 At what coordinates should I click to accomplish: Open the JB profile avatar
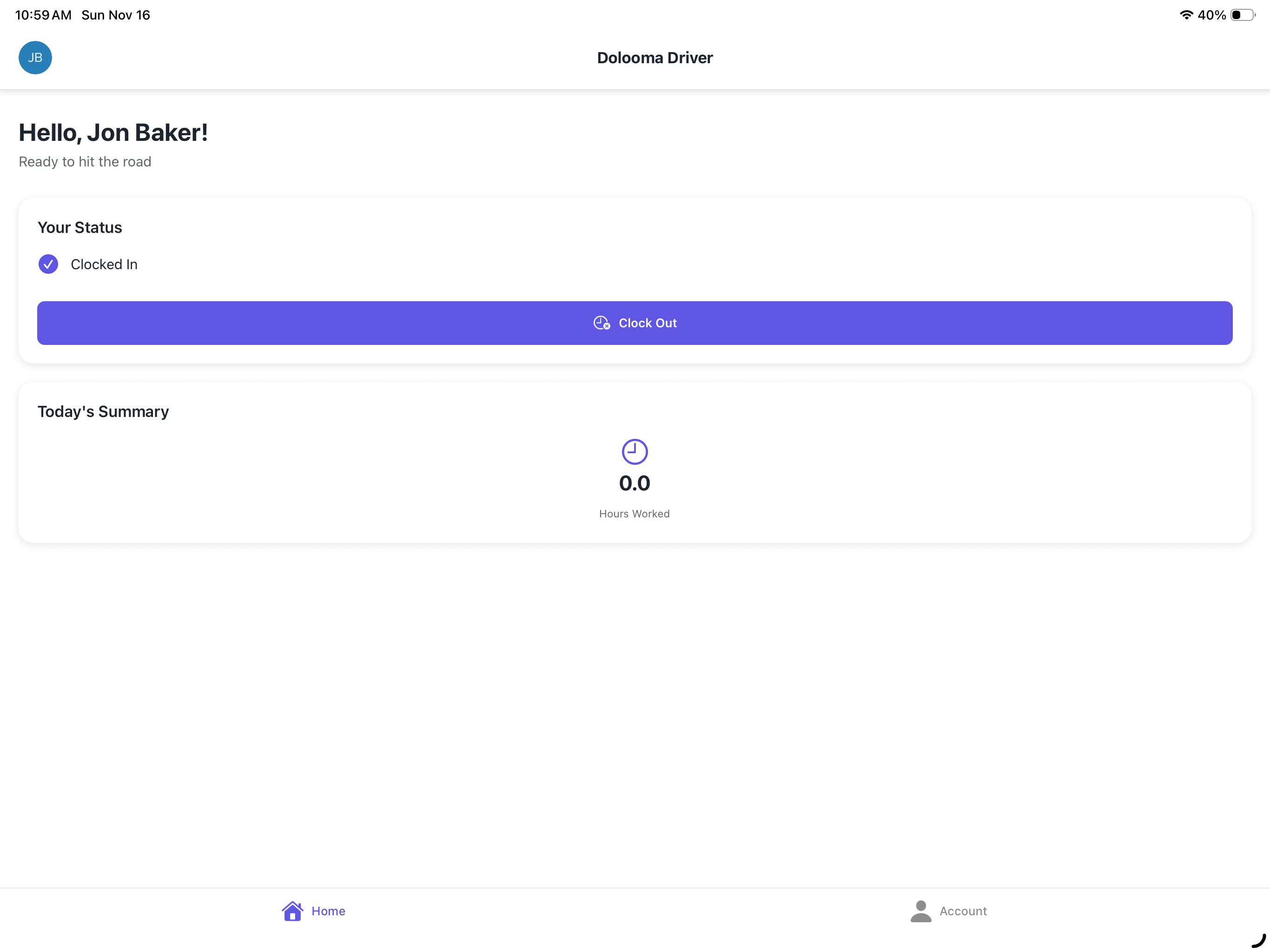pyautogui.click(x=35, y=58)
